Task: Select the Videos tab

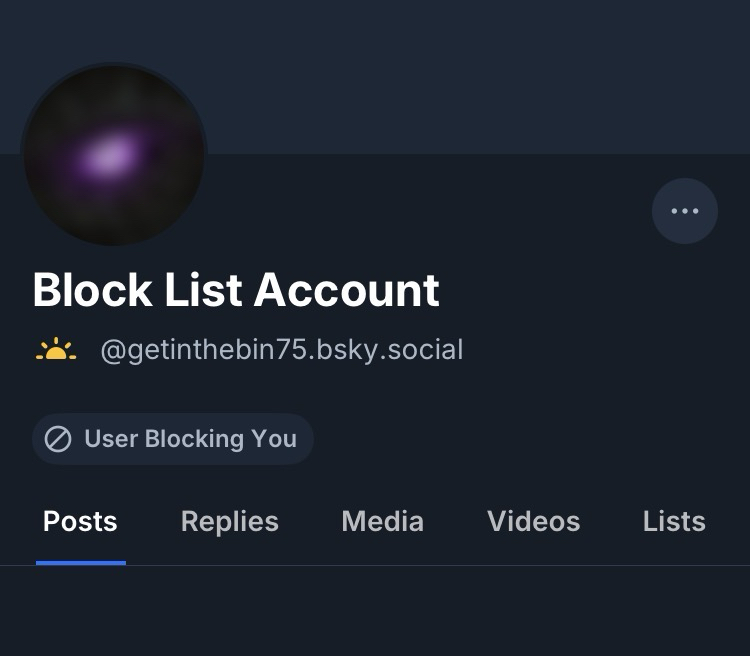Action: 533,521
